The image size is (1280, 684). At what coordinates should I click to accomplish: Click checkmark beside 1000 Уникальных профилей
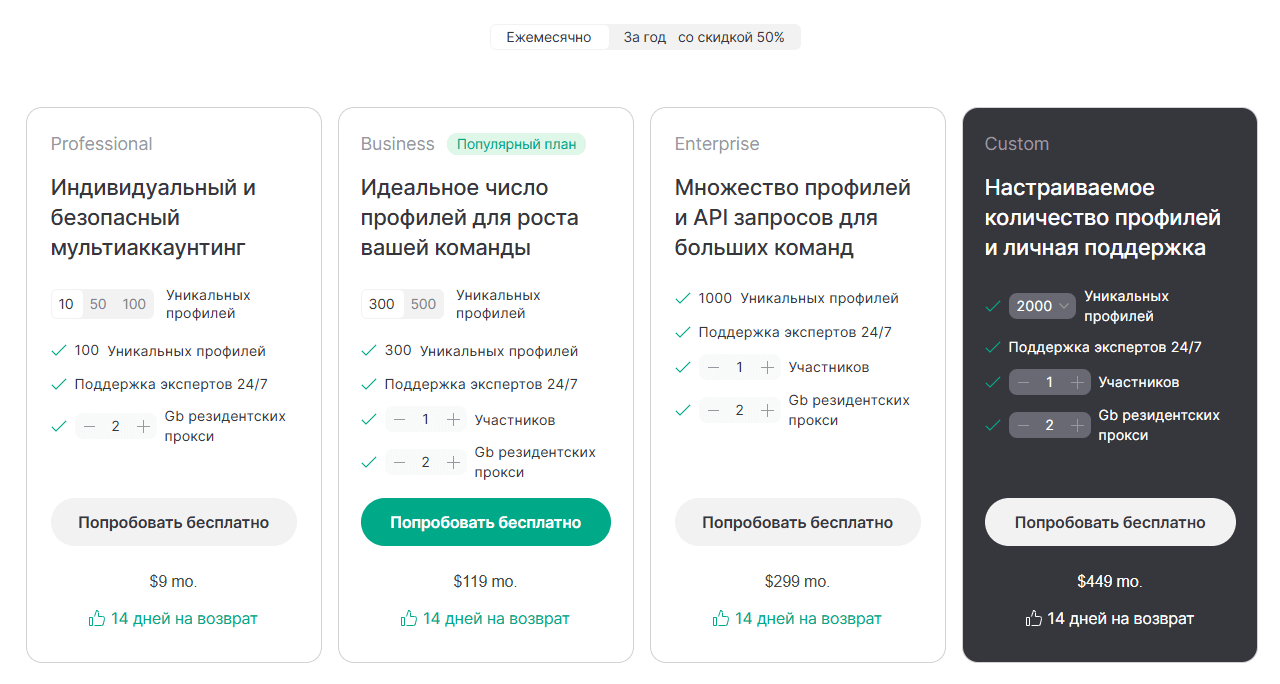683,298
